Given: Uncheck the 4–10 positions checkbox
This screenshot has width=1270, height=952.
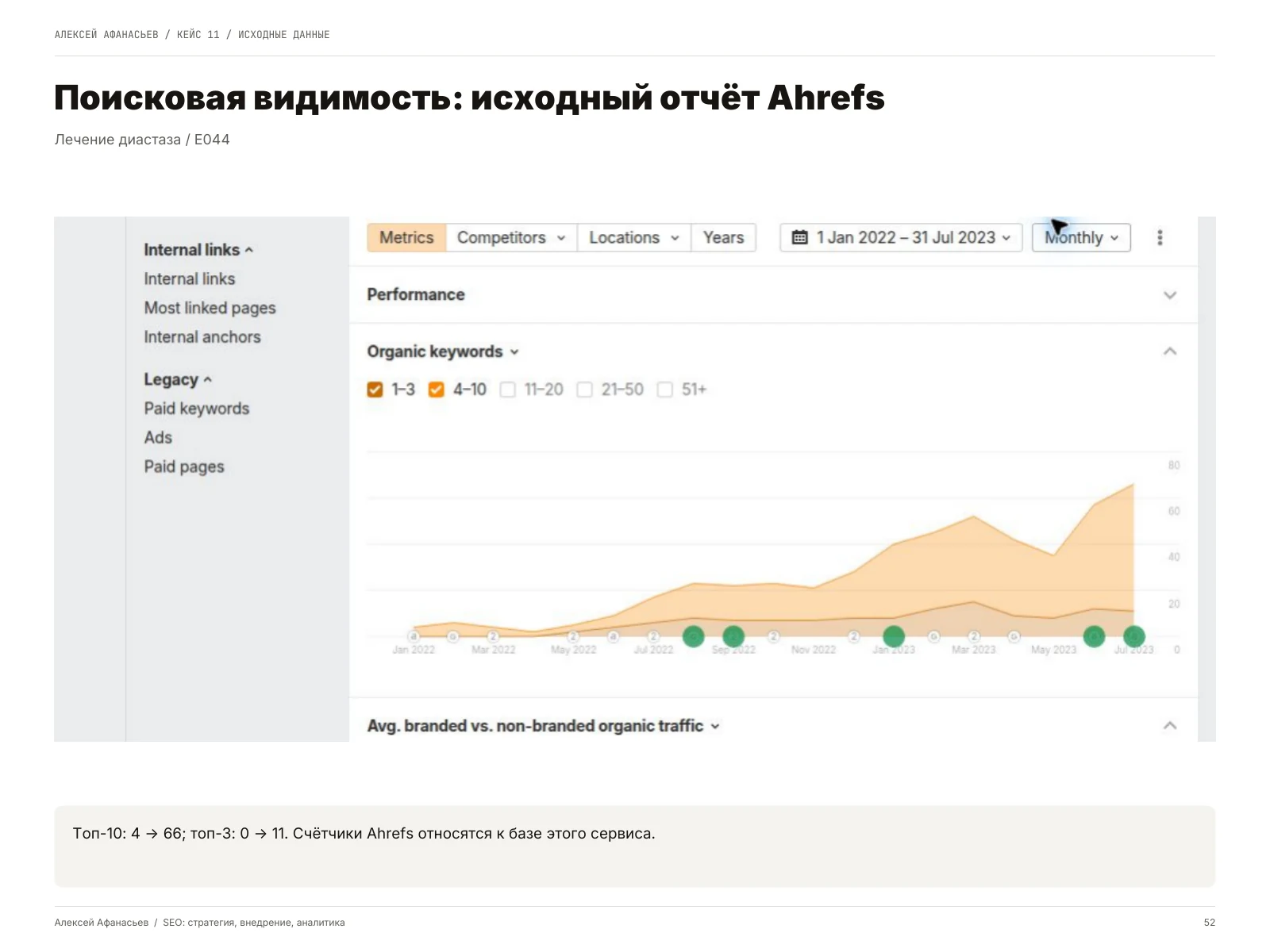Looking at the screenshot, I should [436, 390].
